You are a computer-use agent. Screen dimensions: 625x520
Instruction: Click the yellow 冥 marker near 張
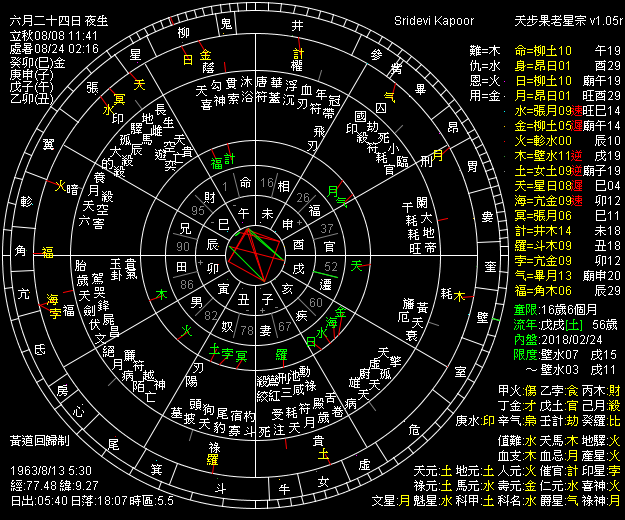click(120, 98)
